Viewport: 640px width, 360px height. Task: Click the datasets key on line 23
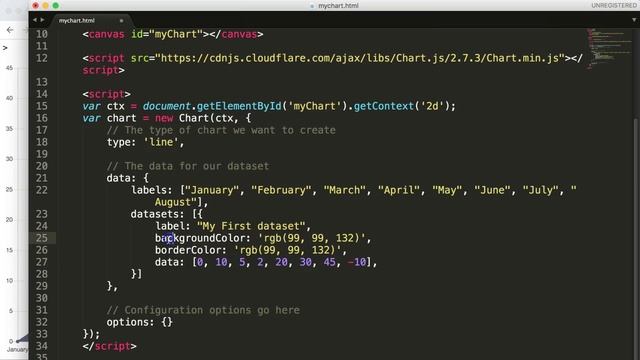point(155,214)
